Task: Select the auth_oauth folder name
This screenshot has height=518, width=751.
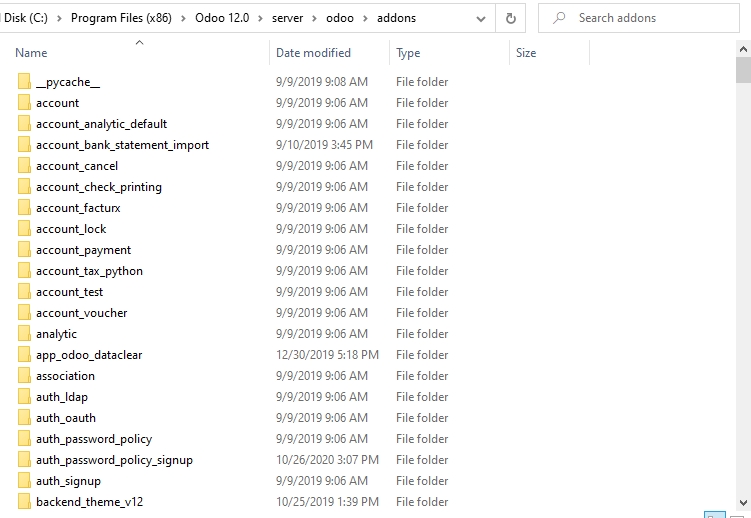Action: [x=66, y=418]
